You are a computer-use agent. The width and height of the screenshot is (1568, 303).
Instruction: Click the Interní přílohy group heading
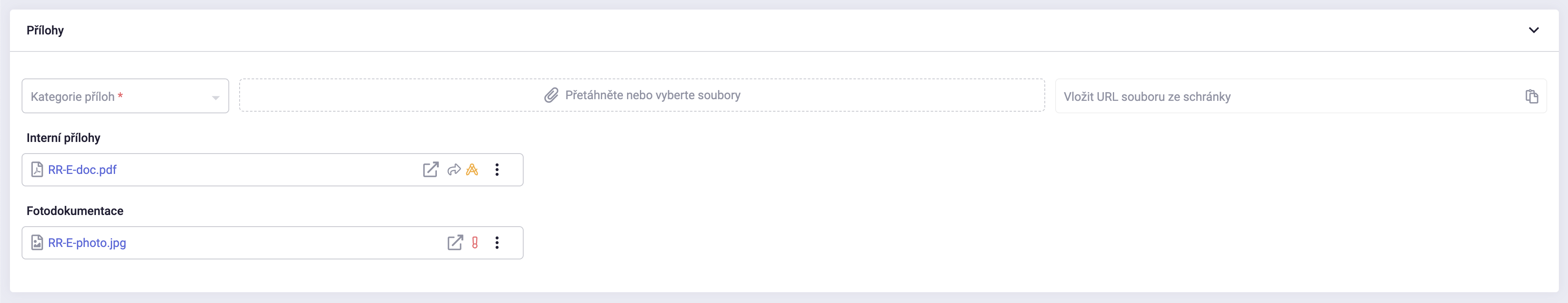coord(63,138)
